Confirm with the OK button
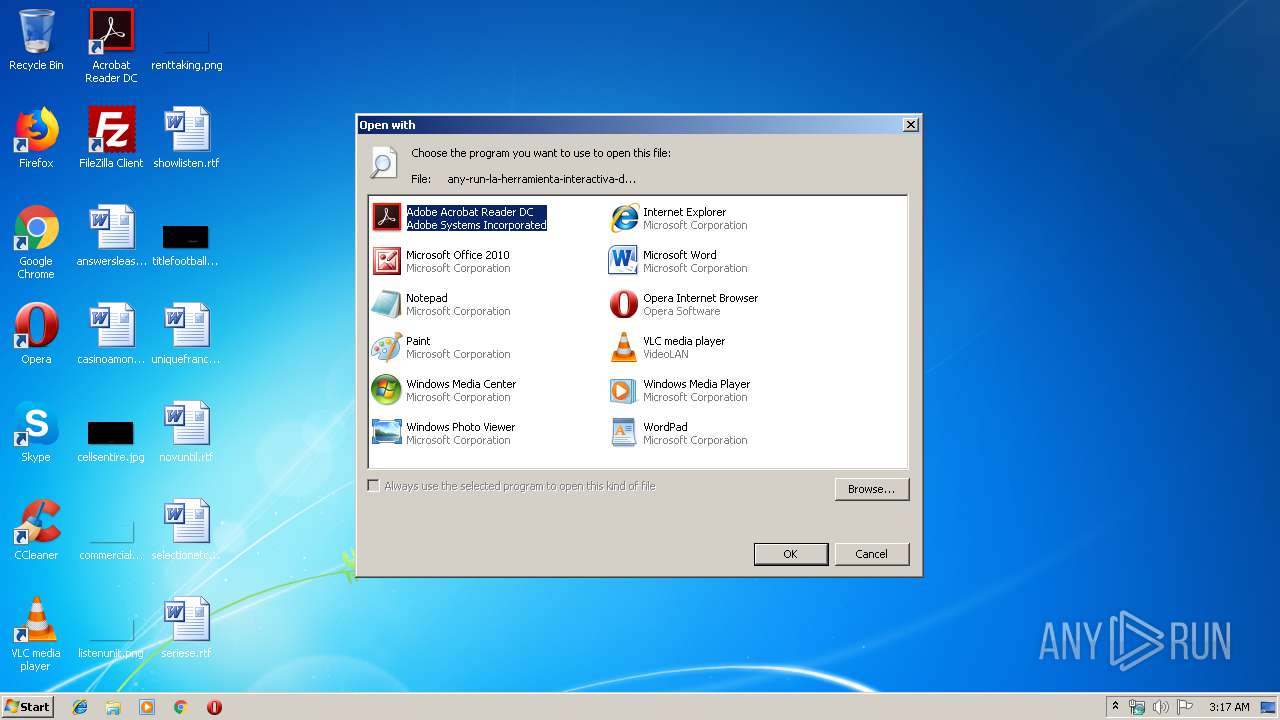The height and width of the screenshot is (720, 1280). [x=790, y=554]
